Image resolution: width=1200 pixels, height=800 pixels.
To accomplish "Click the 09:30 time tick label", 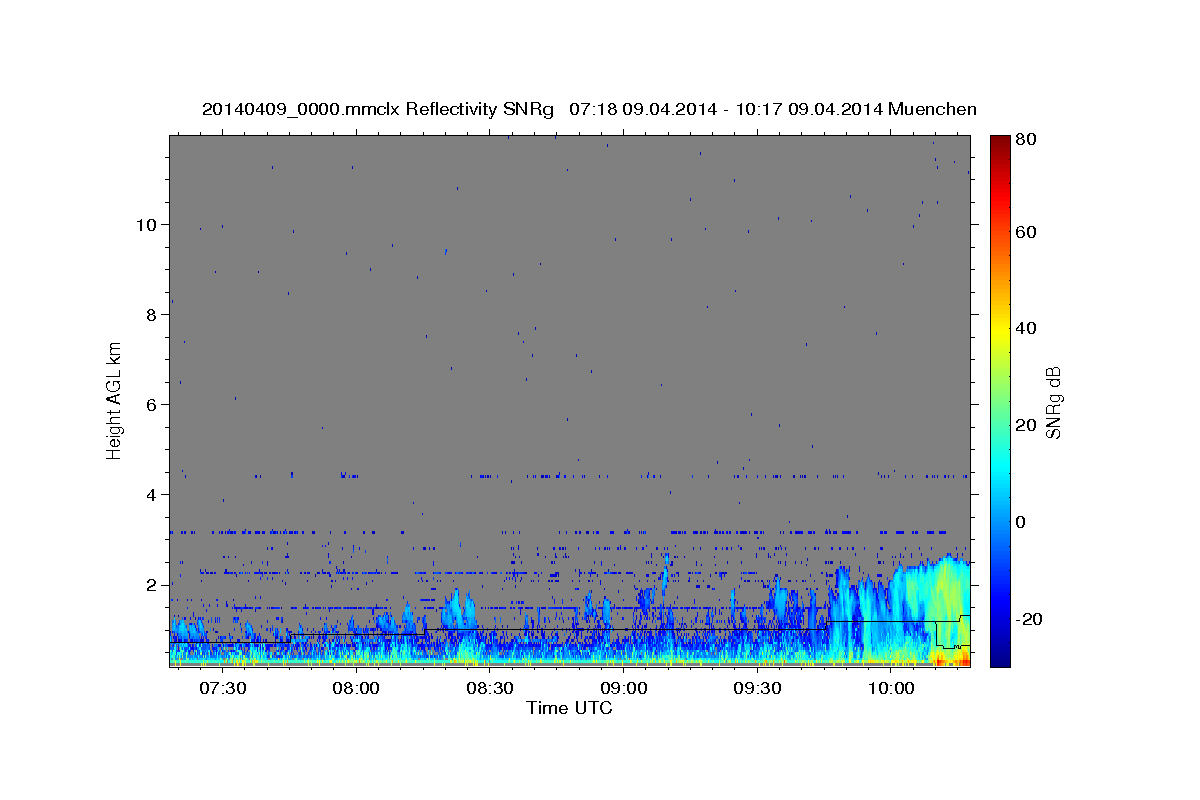I will 758,688.
